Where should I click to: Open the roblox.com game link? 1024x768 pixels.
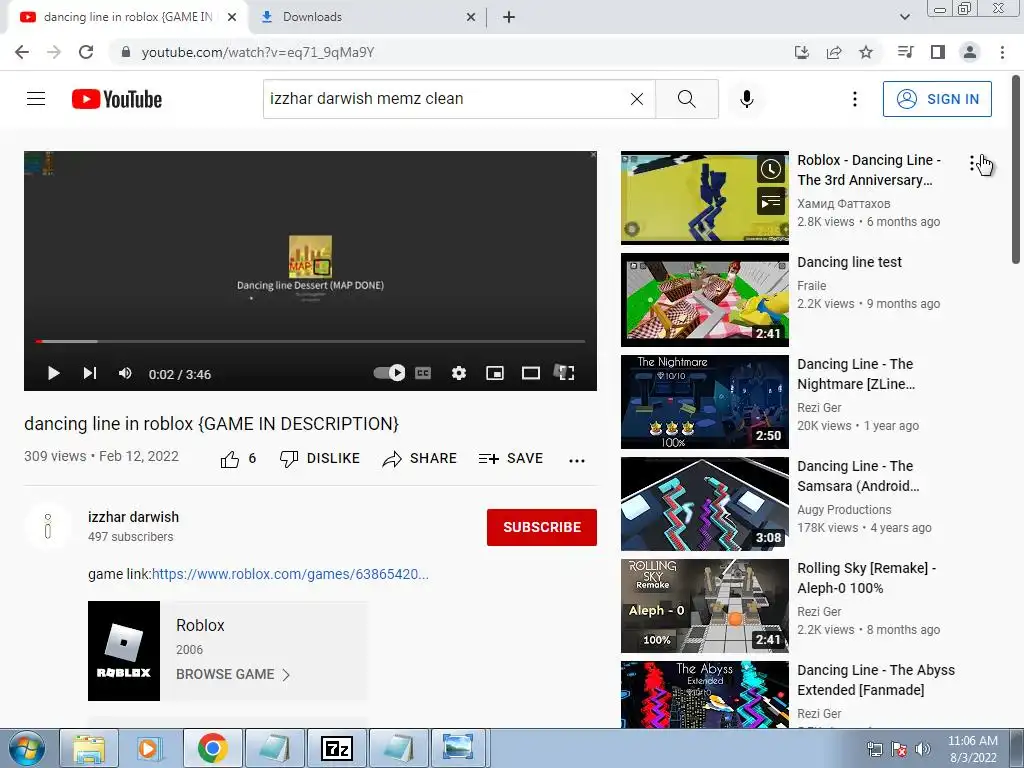point(290,574)
